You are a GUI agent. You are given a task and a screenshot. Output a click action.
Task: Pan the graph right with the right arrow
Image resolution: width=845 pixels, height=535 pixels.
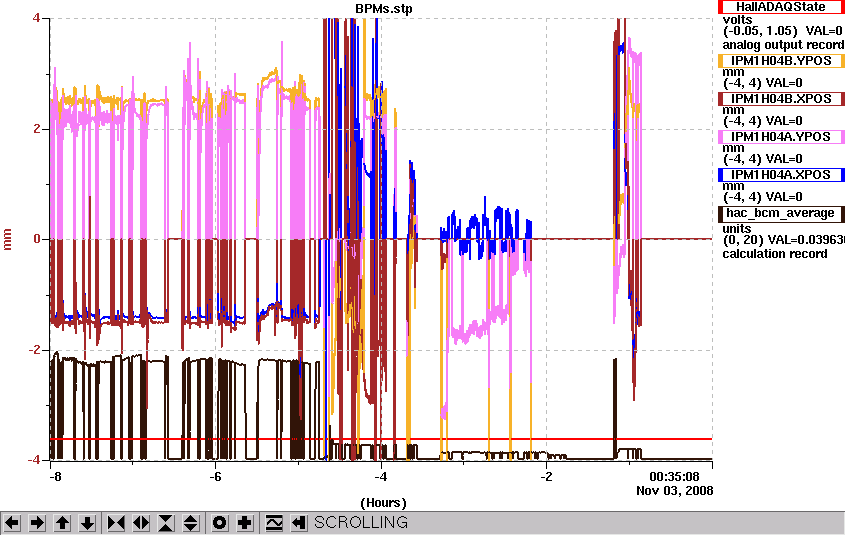tap(37, 523)
